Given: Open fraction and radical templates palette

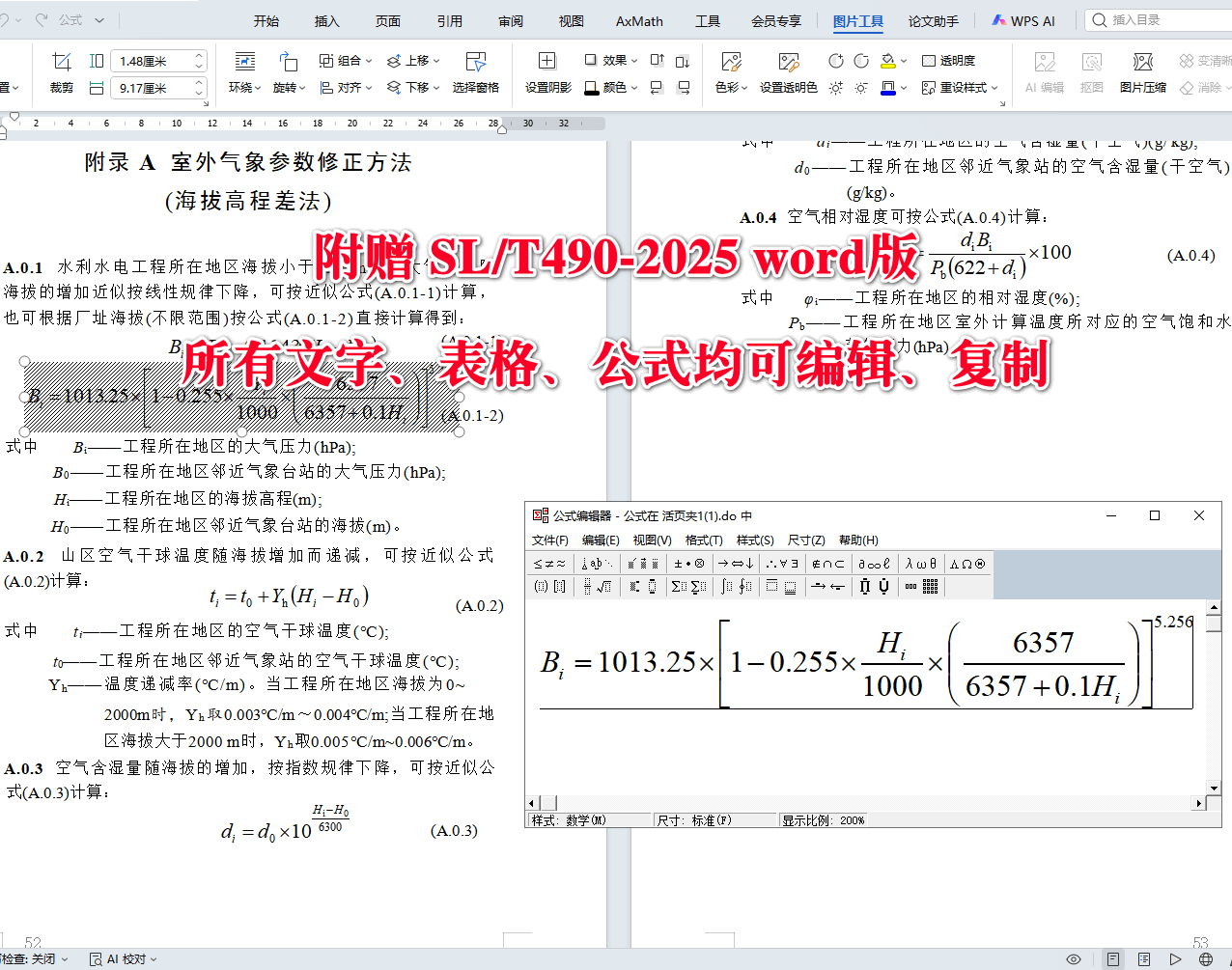Looking at the screenshot, I should click(597, 586).
